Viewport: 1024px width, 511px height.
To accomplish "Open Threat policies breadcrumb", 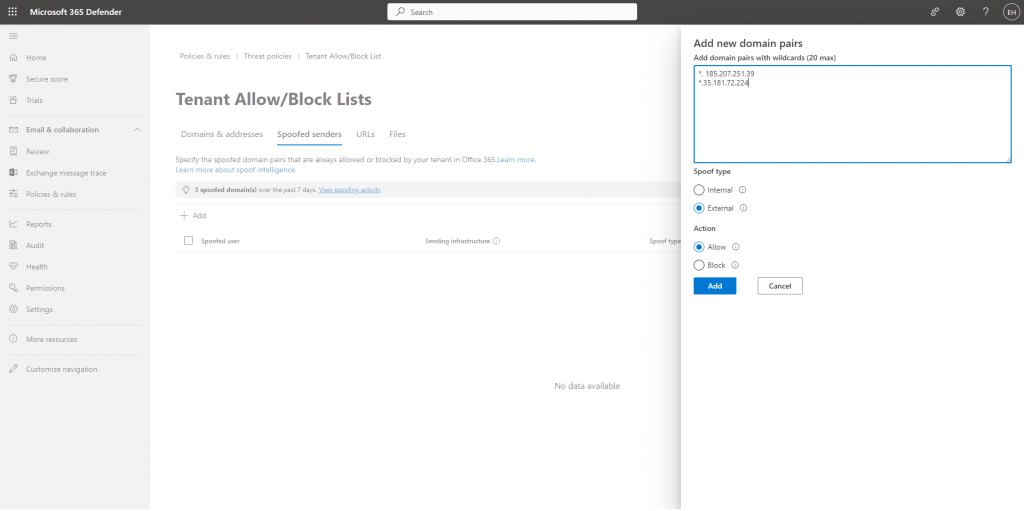I will 268,56.
